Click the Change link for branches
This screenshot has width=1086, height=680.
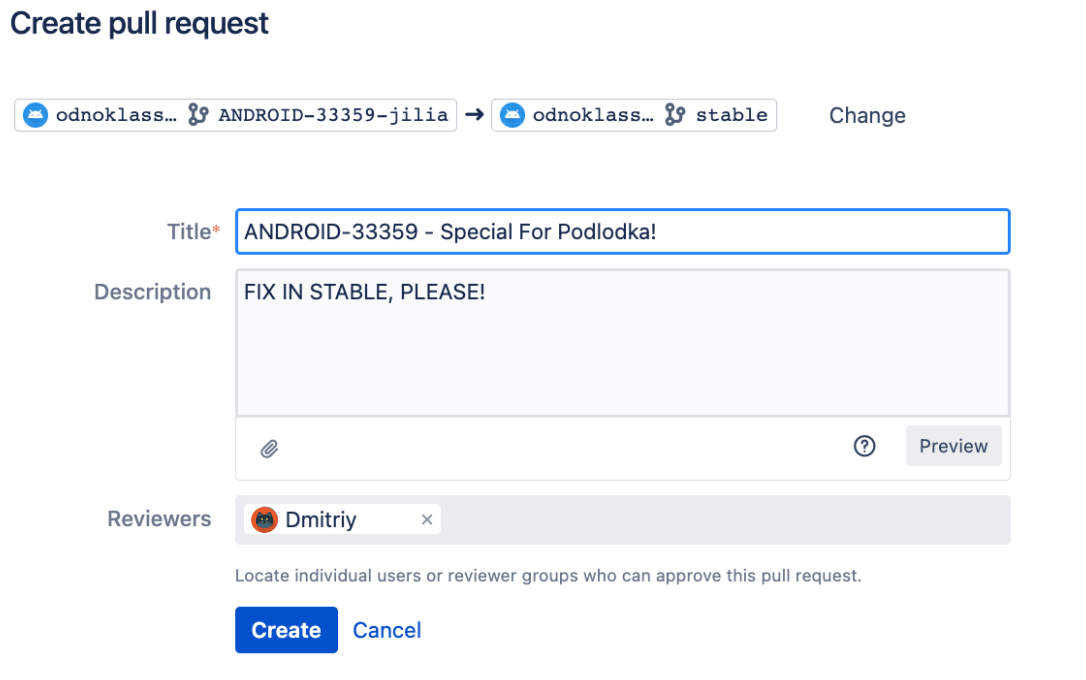867,116
